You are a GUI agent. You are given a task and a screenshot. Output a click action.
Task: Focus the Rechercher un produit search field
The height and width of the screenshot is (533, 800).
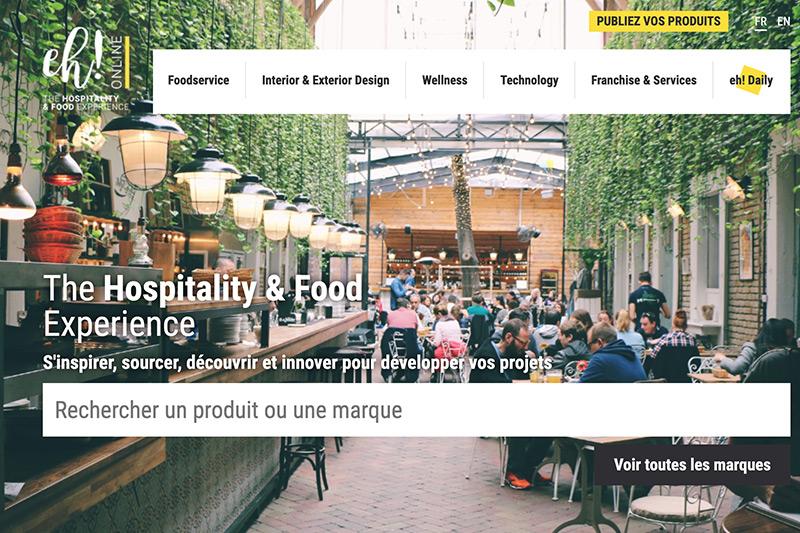[416, 410]
